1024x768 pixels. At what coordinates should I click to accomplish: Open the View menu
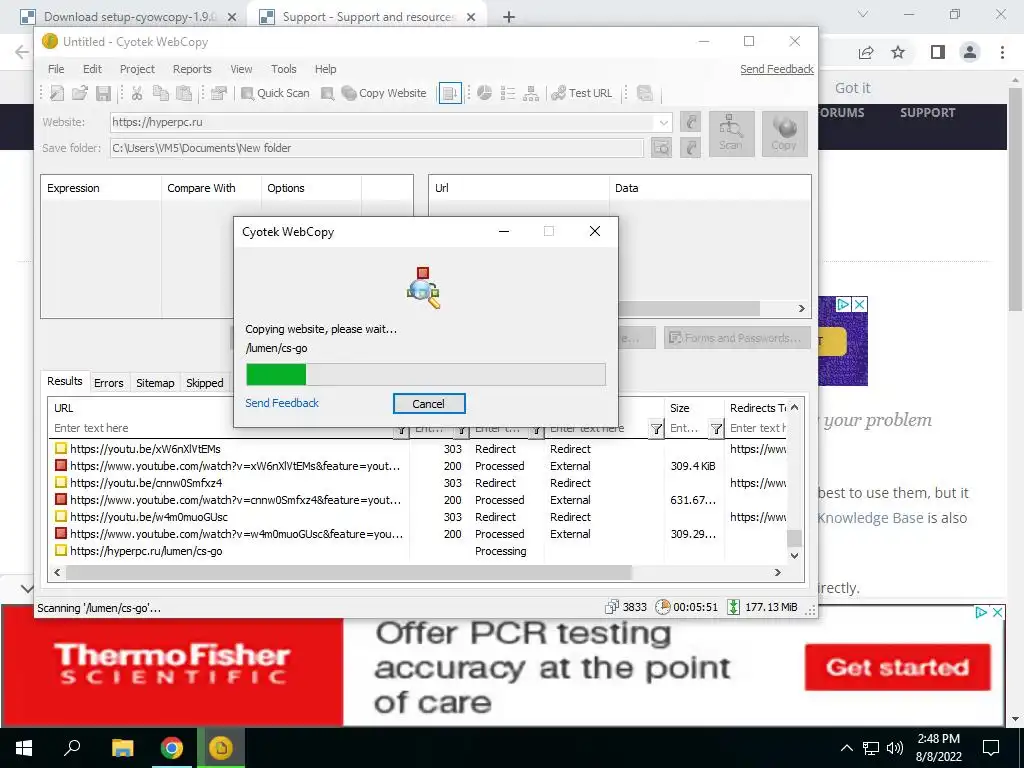tap(241, 69)
